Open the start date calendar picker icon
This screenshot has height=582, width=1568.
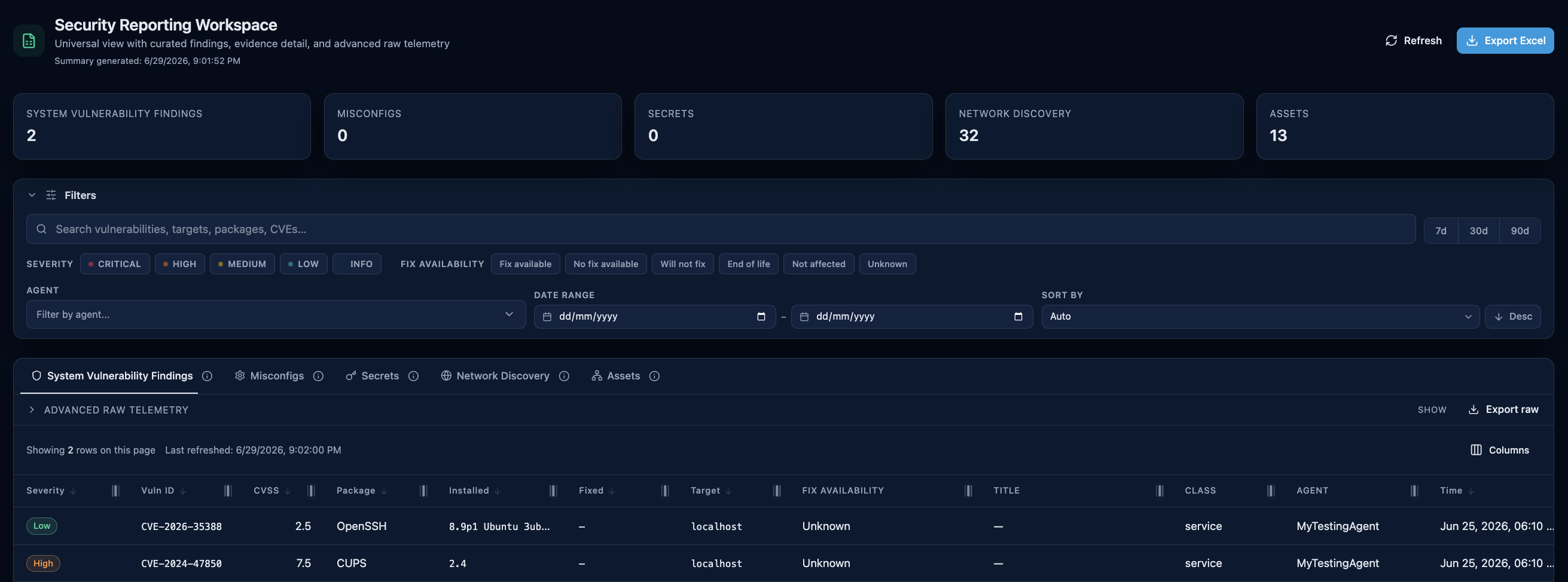pos(761,317)
